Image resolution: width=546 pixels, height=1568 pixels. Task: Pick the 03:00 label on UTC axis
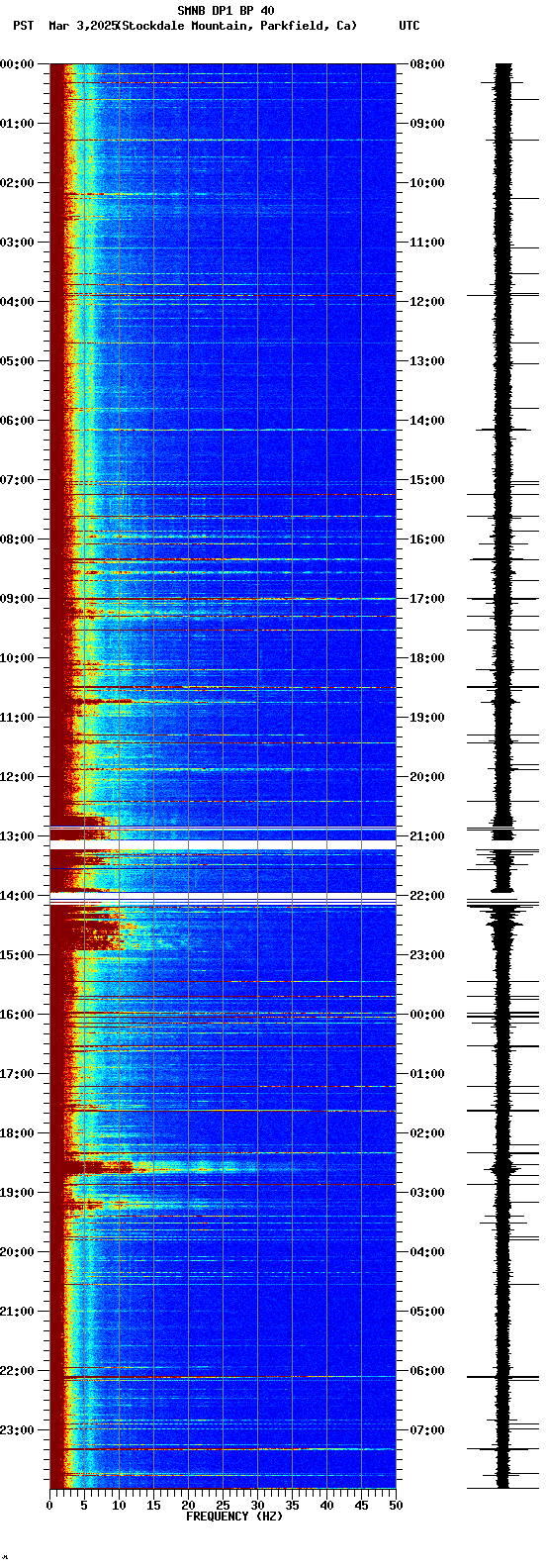click(x=426, y=1193)
